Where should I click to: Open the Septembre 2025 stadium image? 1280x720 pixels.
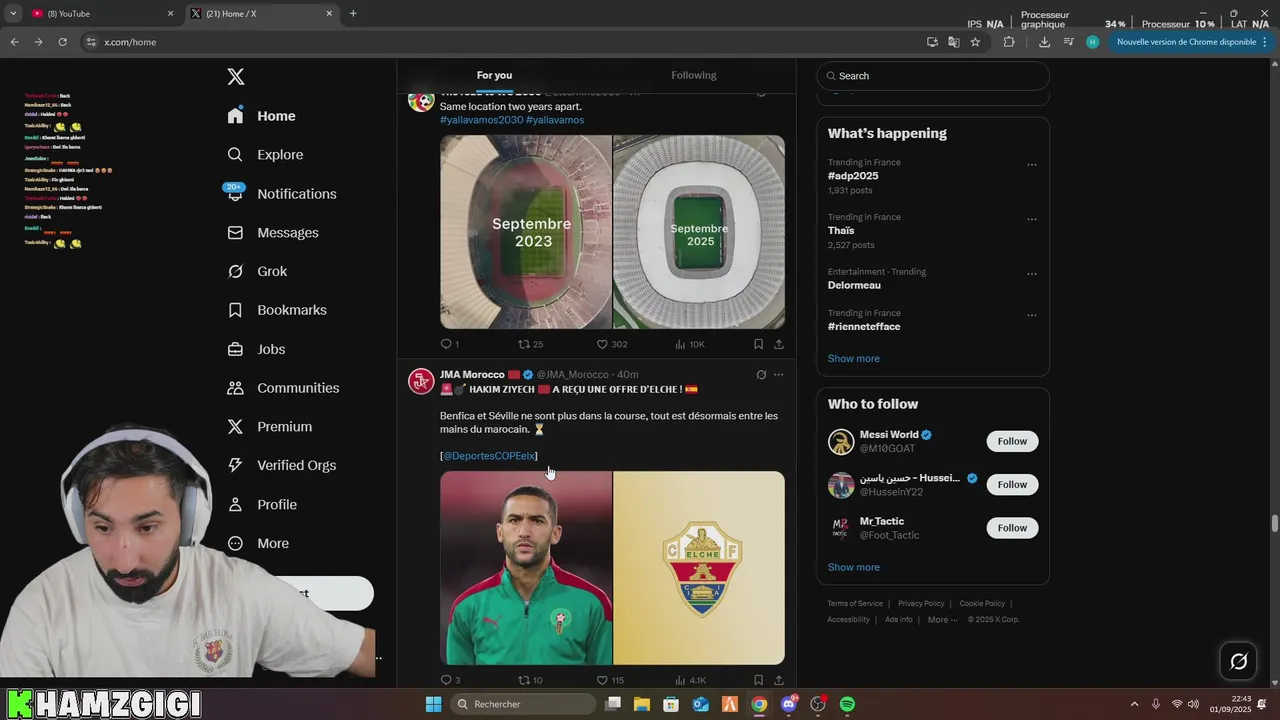(x=699, y=232)
